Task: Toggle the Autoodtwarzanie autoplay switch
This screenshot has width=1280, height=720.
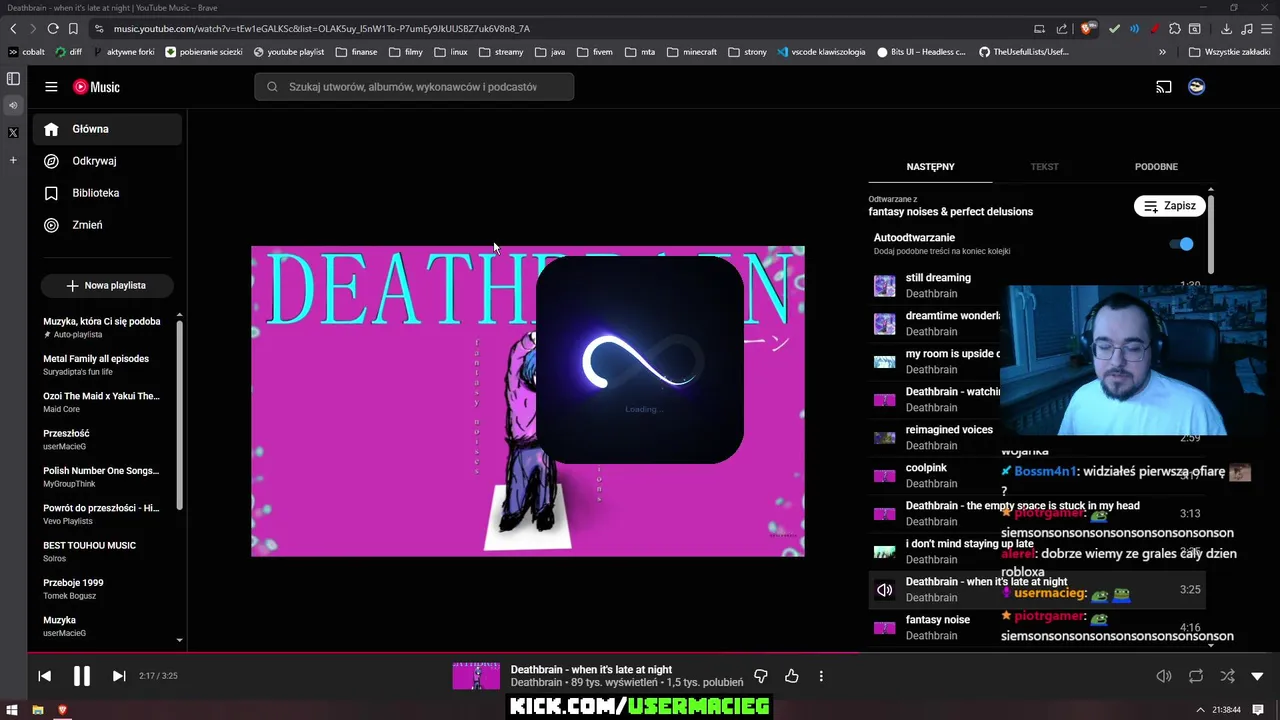Action: [x=1183, y=244]
